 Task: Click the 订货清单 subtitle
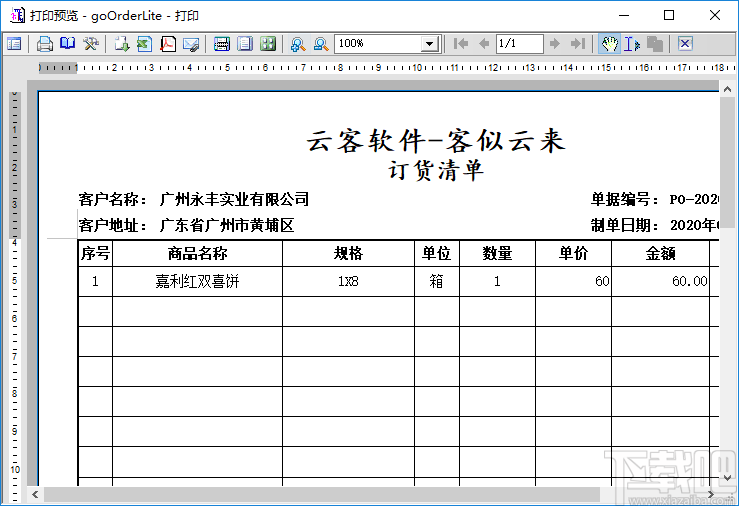coord(436,171)
